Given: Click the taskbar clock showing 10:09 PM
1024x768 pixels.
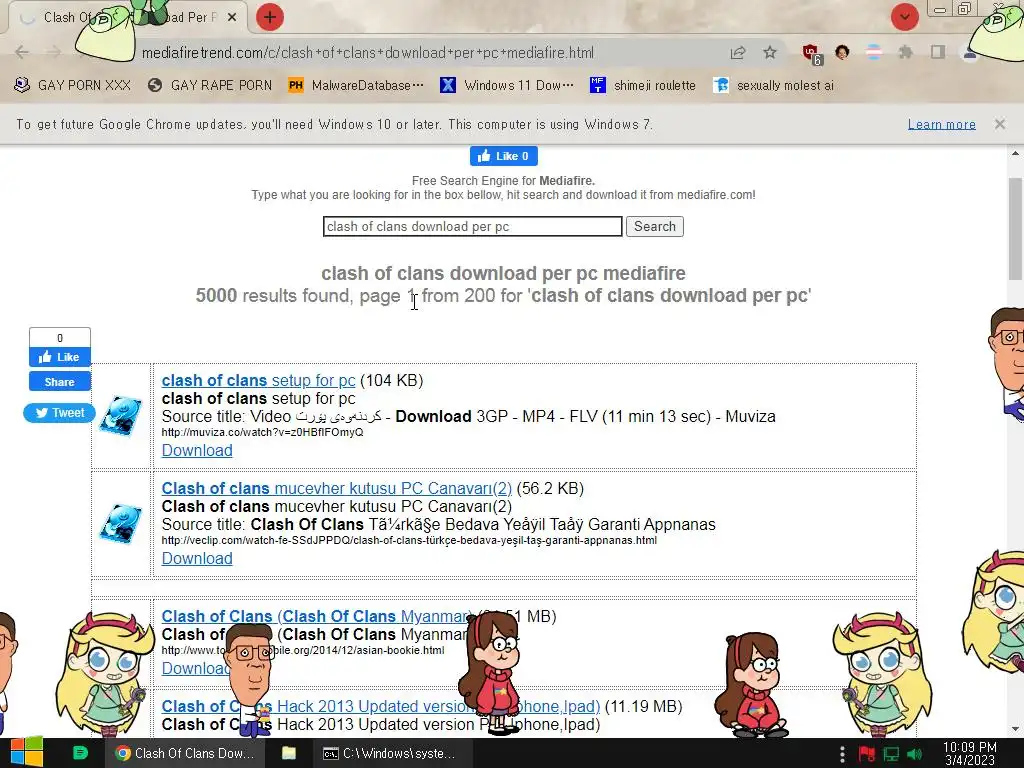Looking at the screenshot, I should [x=970, y=753].
